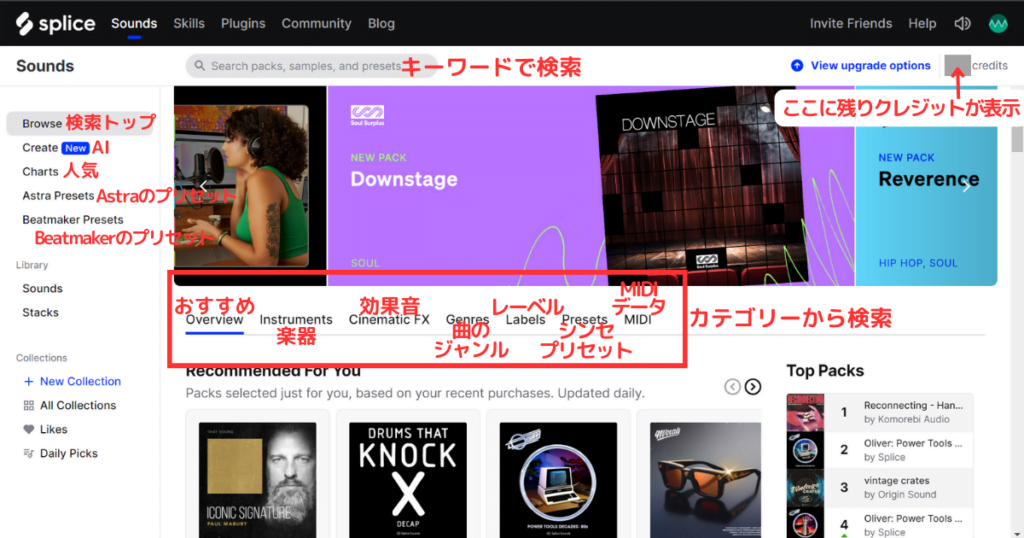
Task: Click View upgrade options
Action: (871, 65)
